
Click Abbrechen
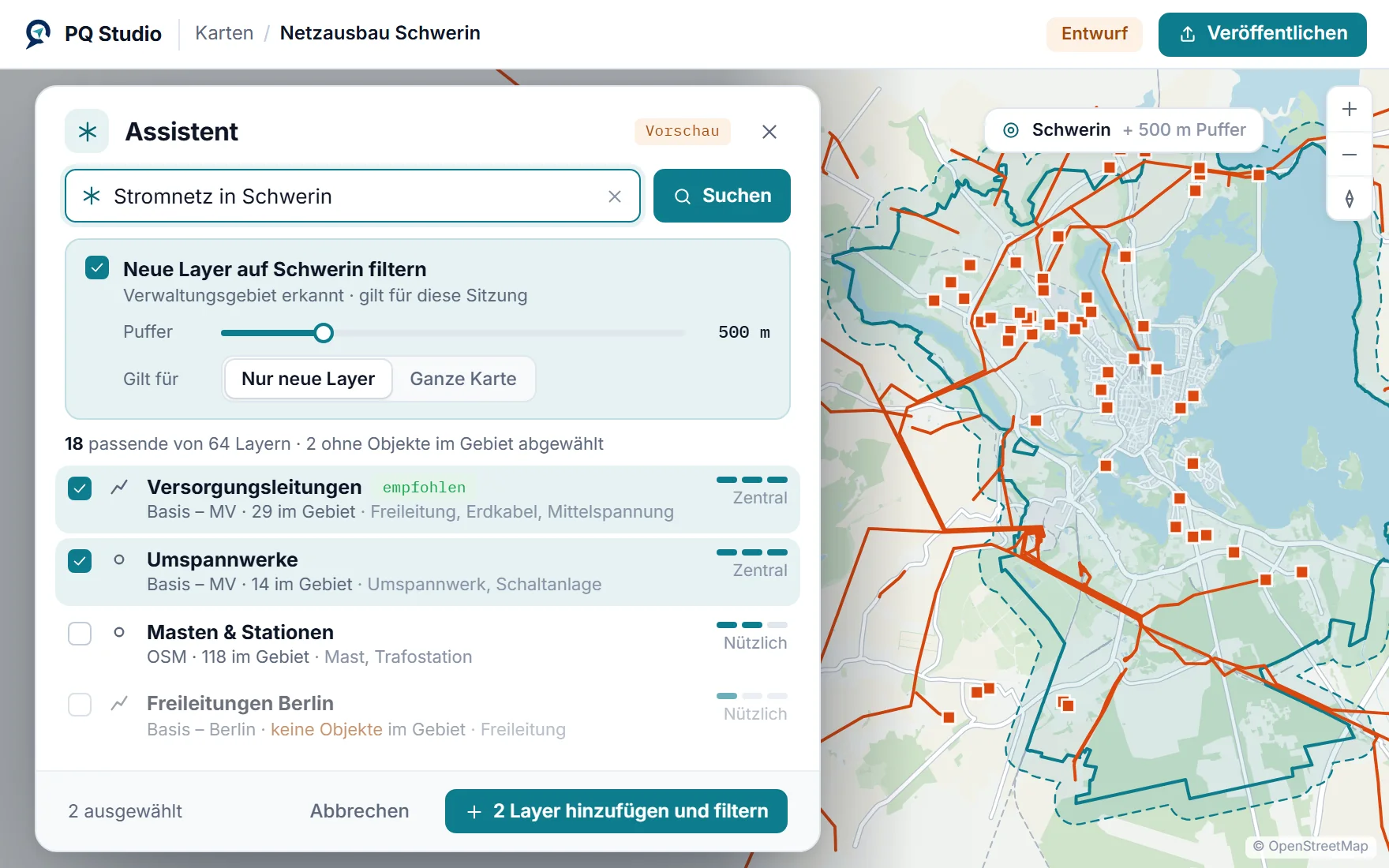click(x=359, y=811)
